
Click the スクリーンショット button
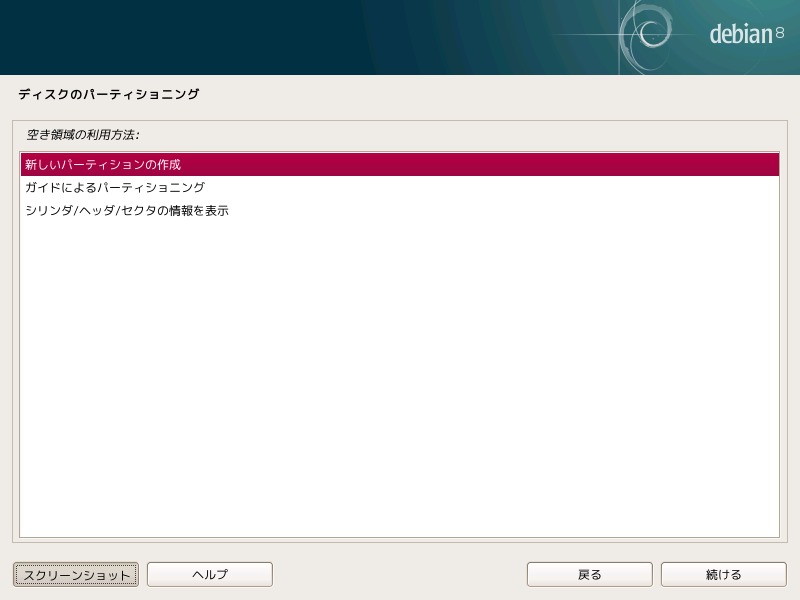pyautogui.click(x=76, y=574)
